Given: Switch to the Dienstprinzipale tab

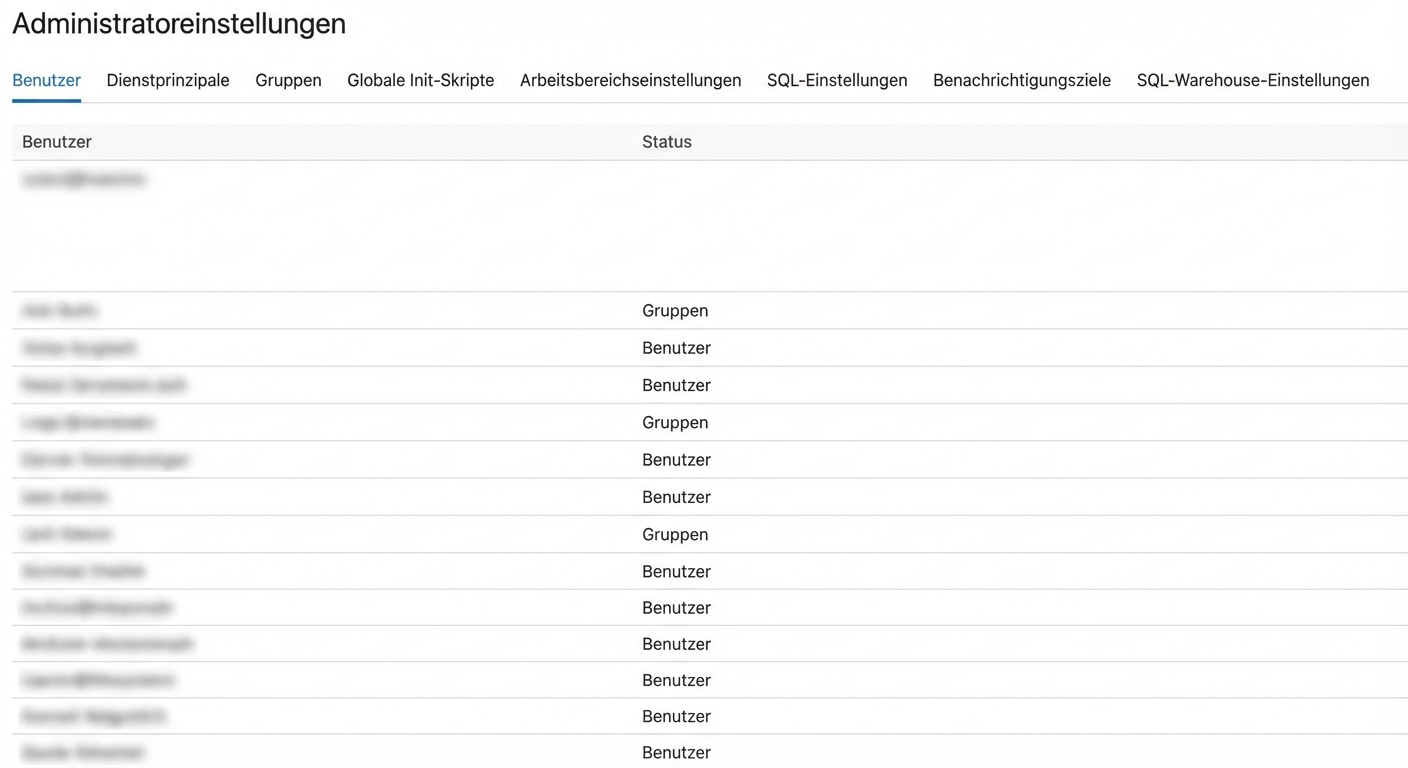Looking at the screenshot, I should point(168,80).
